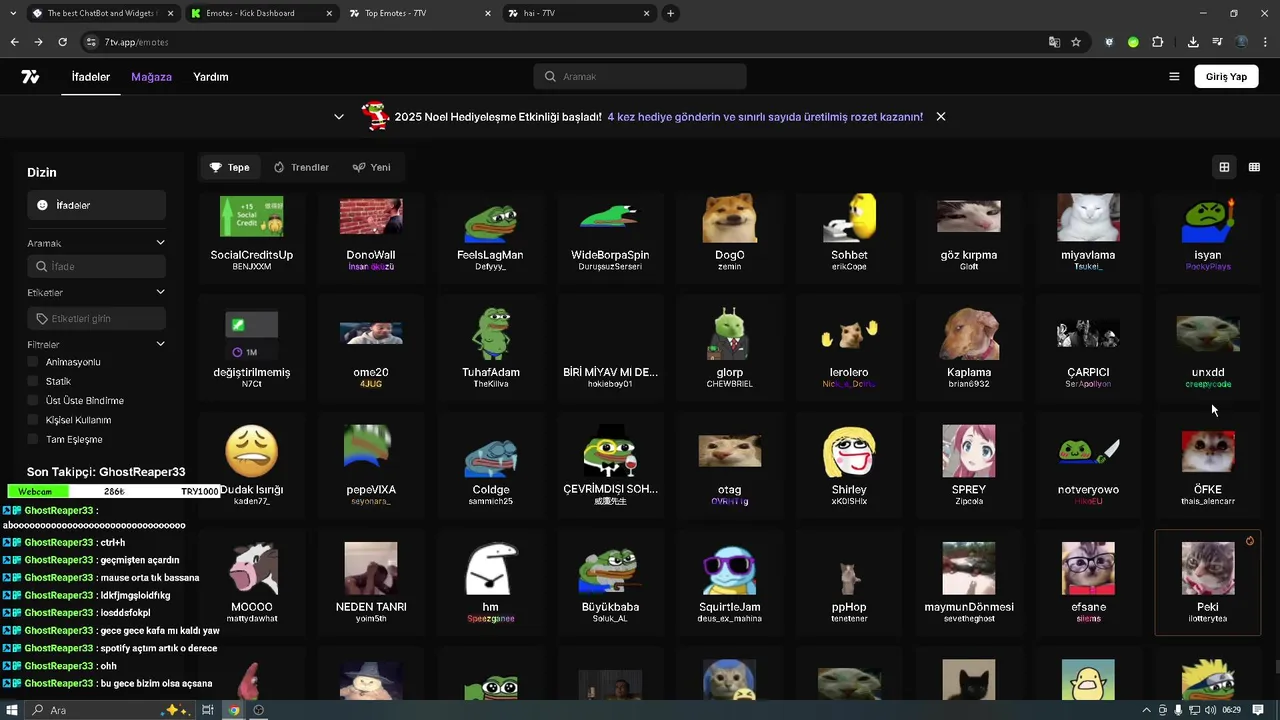Open the Peki emote card
This screenshot has height=720, width=1280.
pos(1208,583)
